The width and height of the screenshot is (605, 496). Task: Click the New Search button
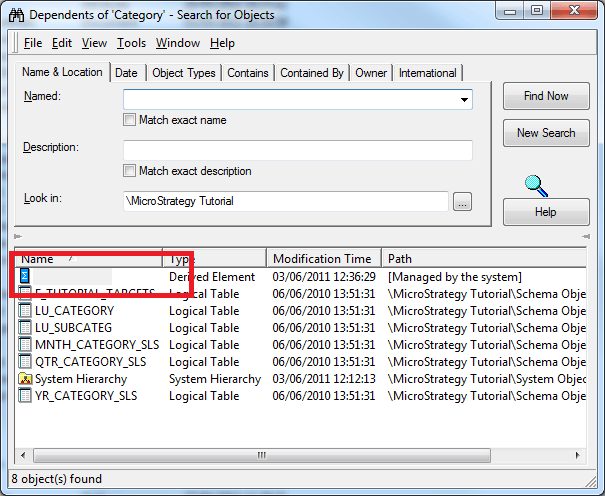click(x=545, y=133)
